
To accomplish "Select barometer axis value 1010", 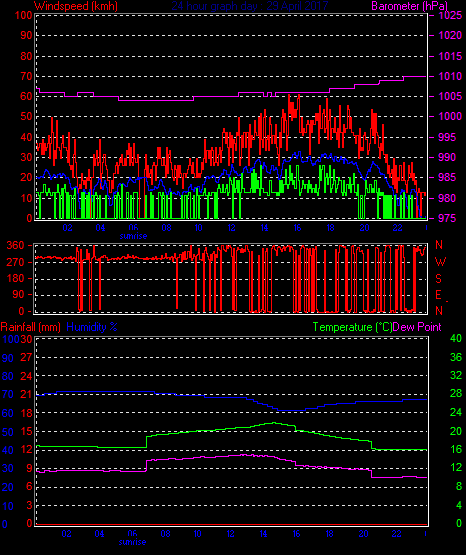I will click(x=450, y=76).
